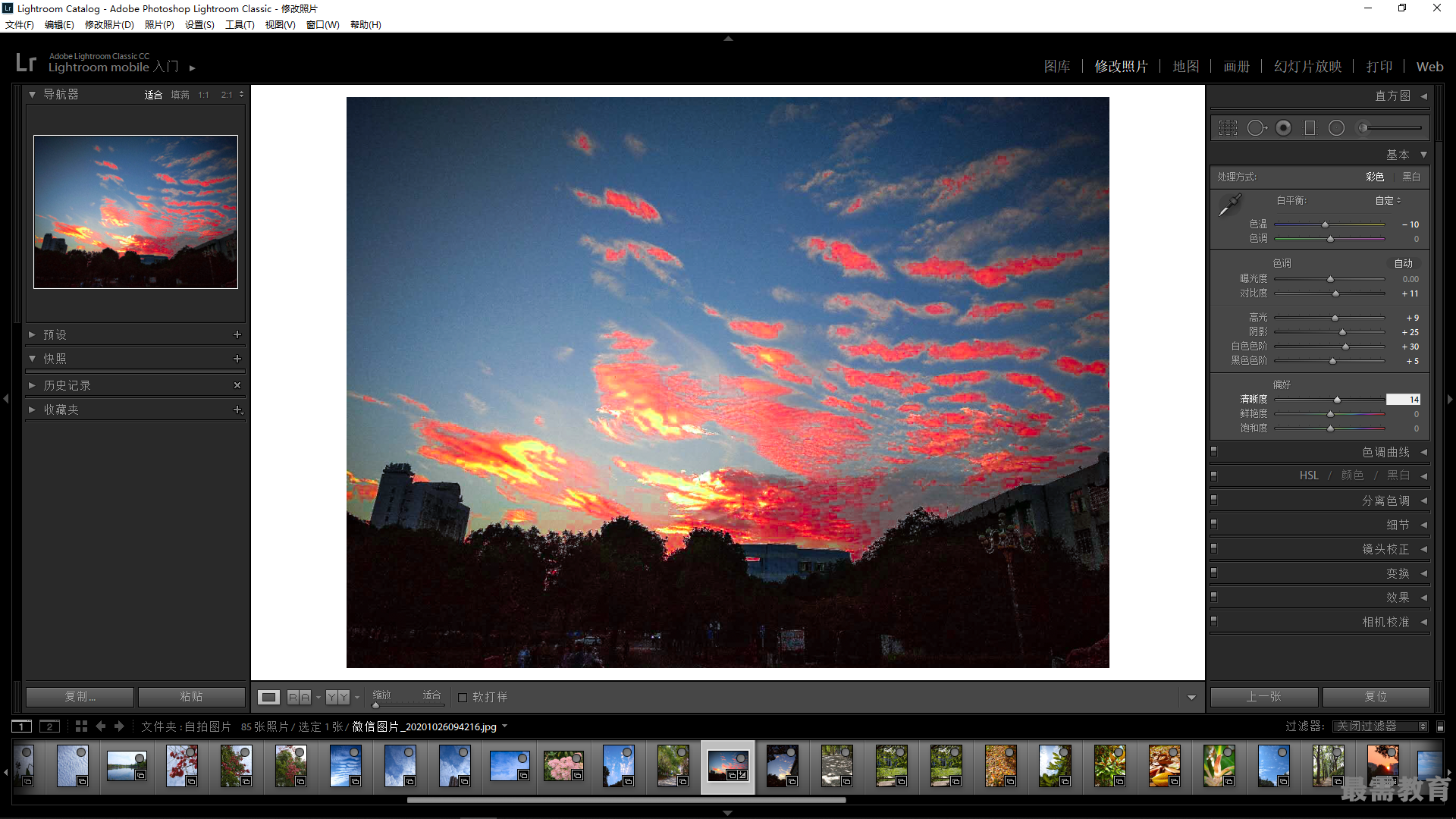Hide the bottom filmstrip panel arrow
Viewport: 1456px width, 819px height.
[728, 813]
